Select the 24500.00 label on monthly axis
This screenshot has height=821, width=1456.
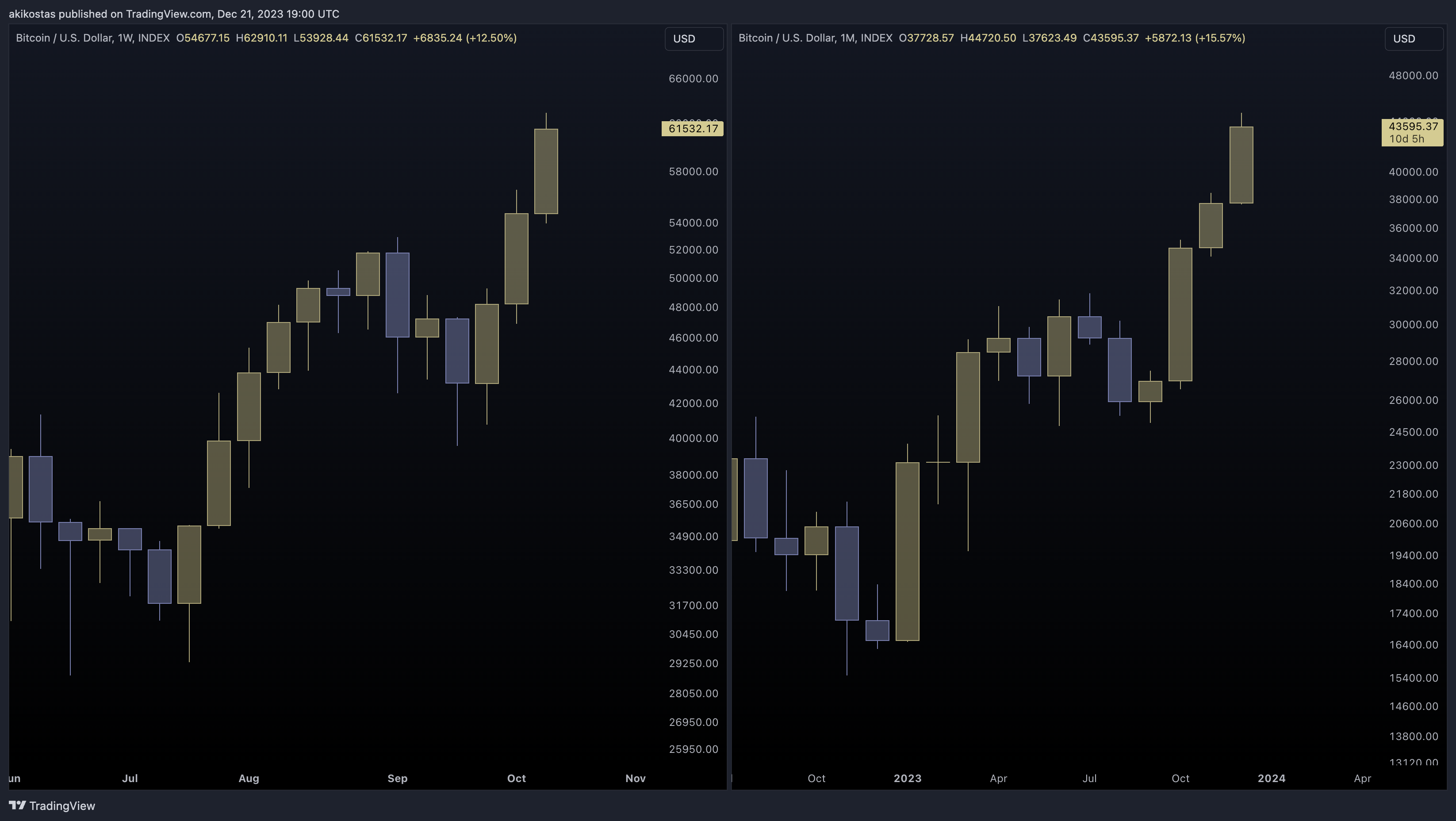coord(1414,432)
